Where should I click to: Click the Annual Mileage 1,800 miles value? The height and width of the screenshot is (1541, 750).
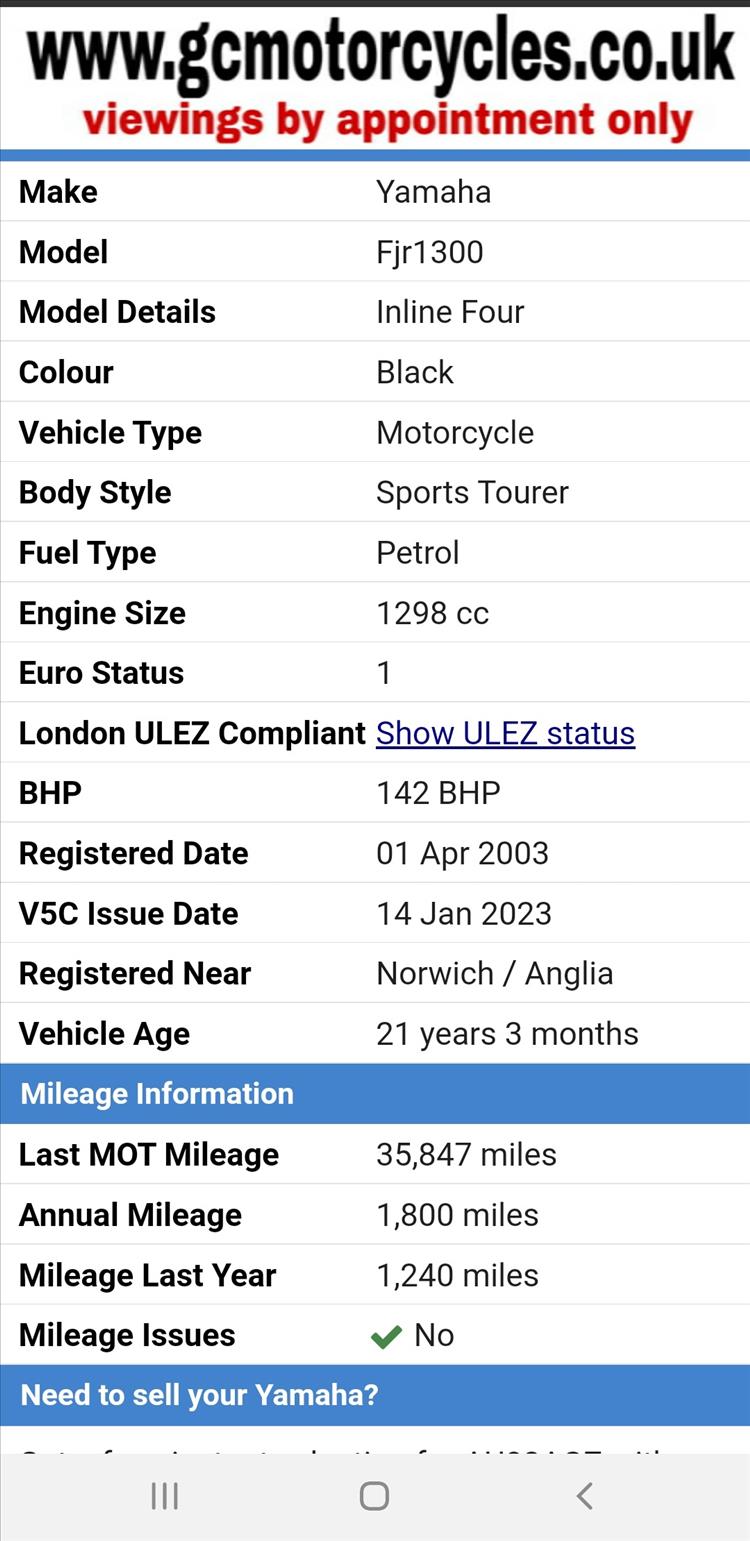(x=457, y=1215)
